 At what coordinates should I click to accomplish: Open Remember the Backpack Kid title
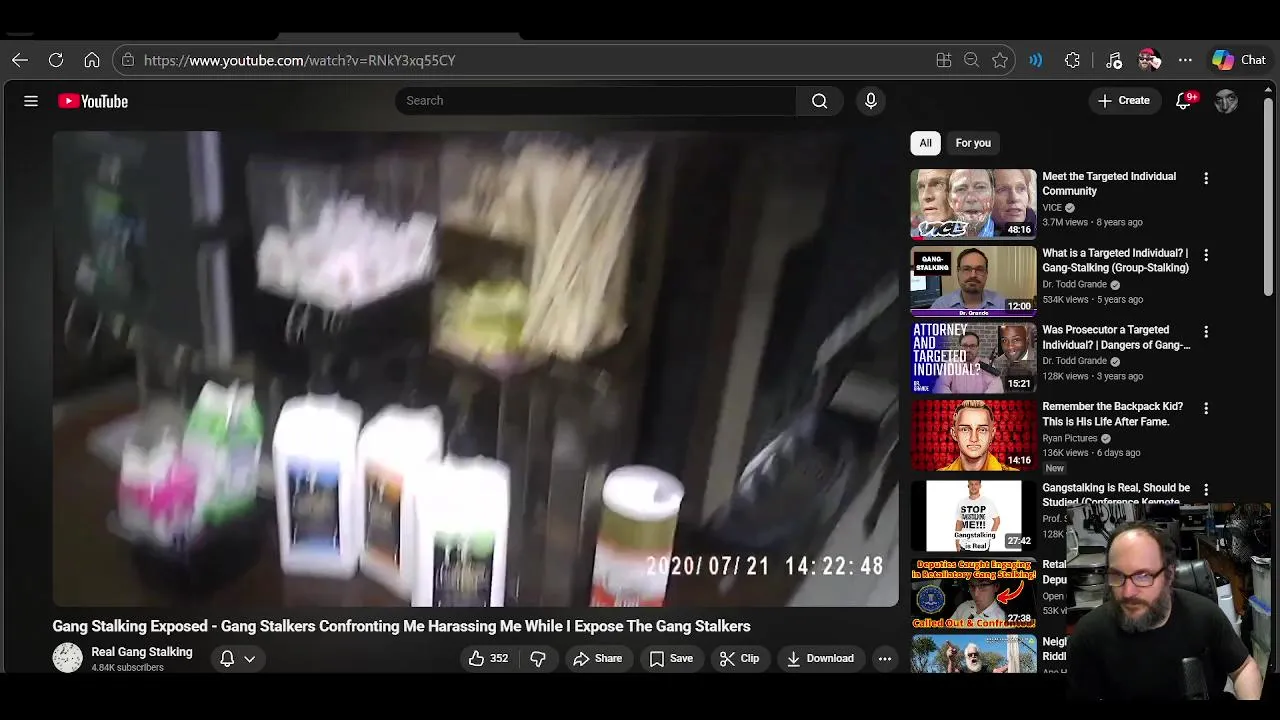click(x=1113, y=414)
